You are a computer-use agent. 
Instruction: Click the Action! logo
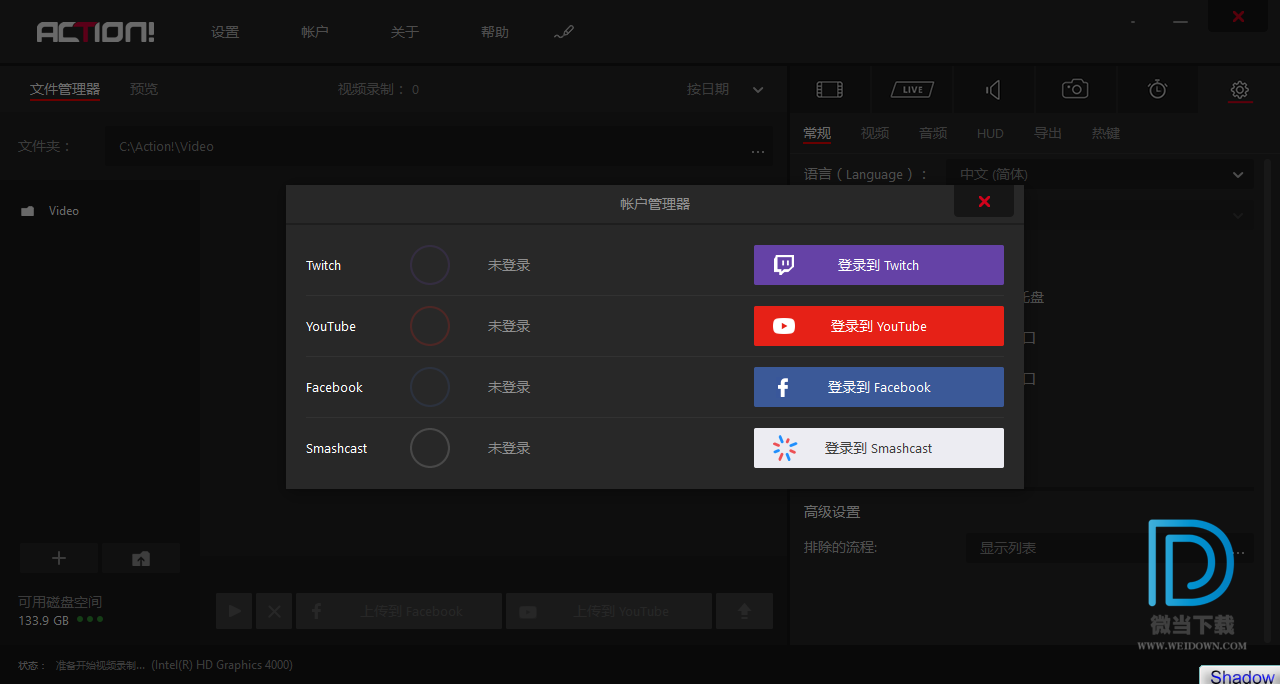96,32
